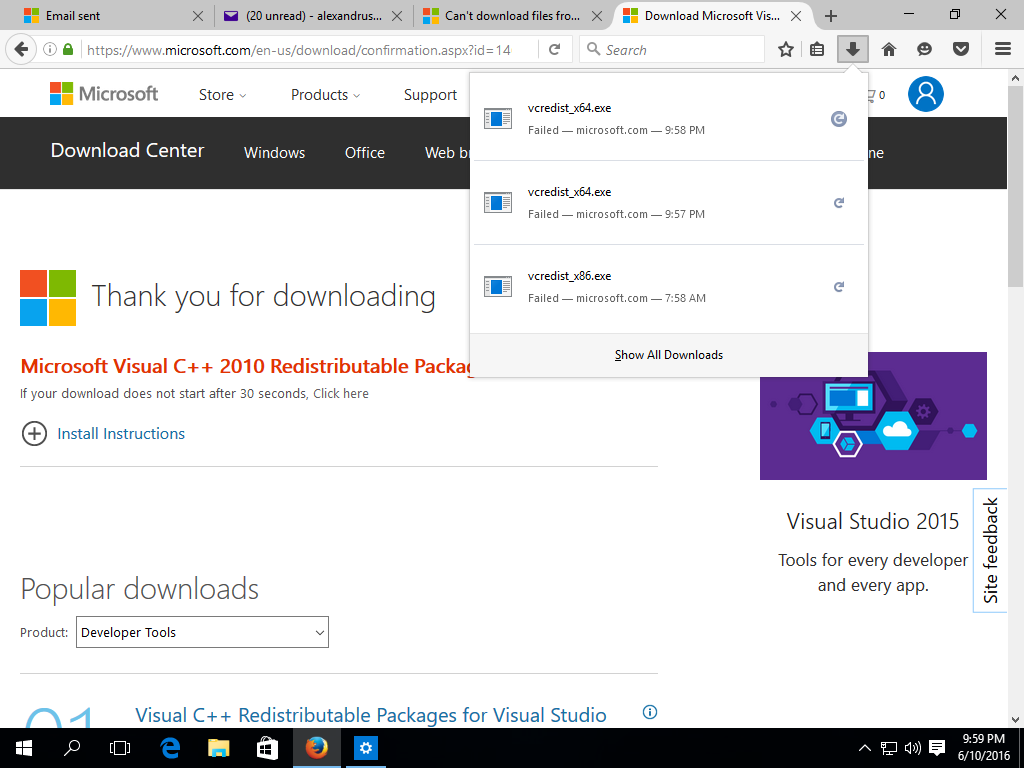Click 'Click here' to restart the download
Viewport: 1024px width, 768px height.
pyautogui.click(x=341, y=394)
